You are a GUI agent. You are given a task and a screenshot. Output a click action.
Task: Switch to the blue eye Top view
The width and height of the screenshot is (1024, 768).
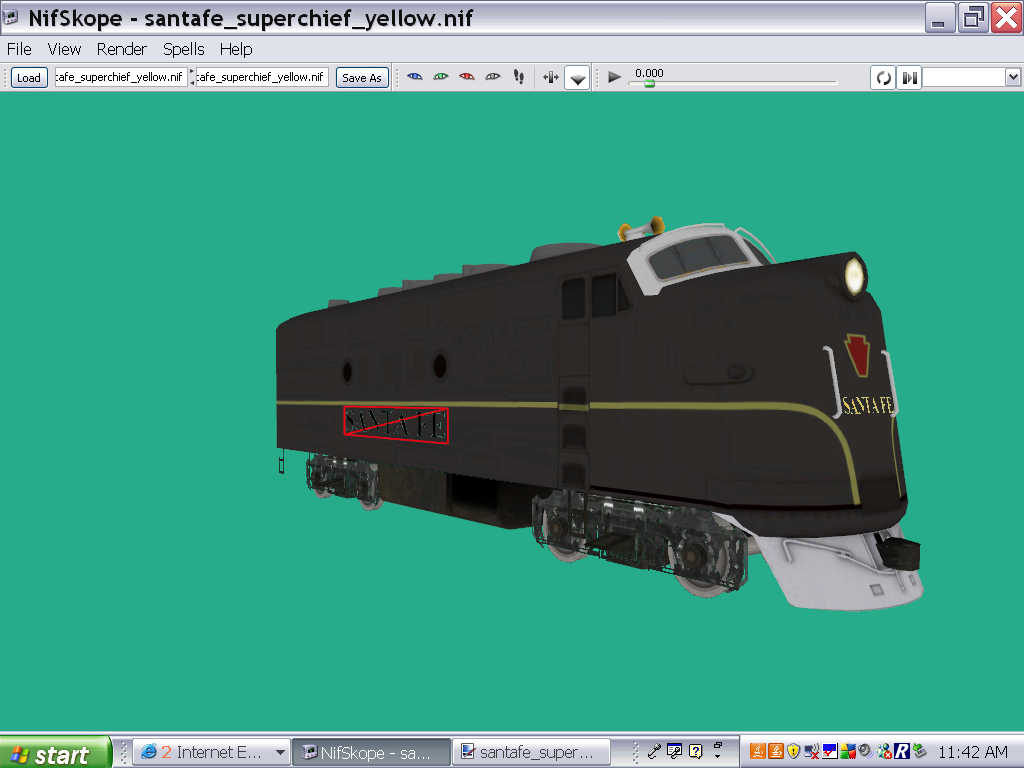click(x=415, y=77)
